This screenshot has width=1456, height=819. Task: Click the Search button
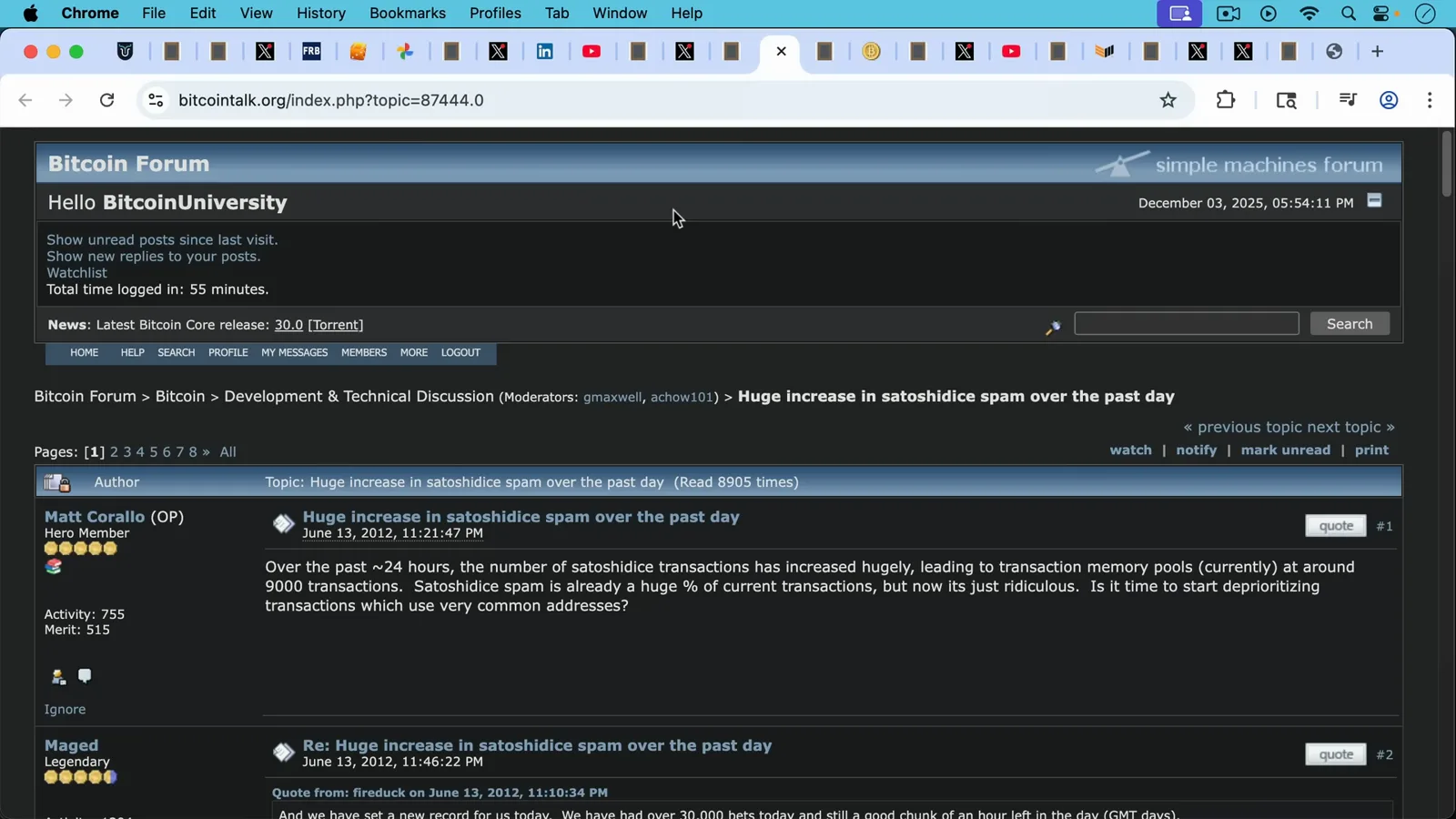(1350, 324)
